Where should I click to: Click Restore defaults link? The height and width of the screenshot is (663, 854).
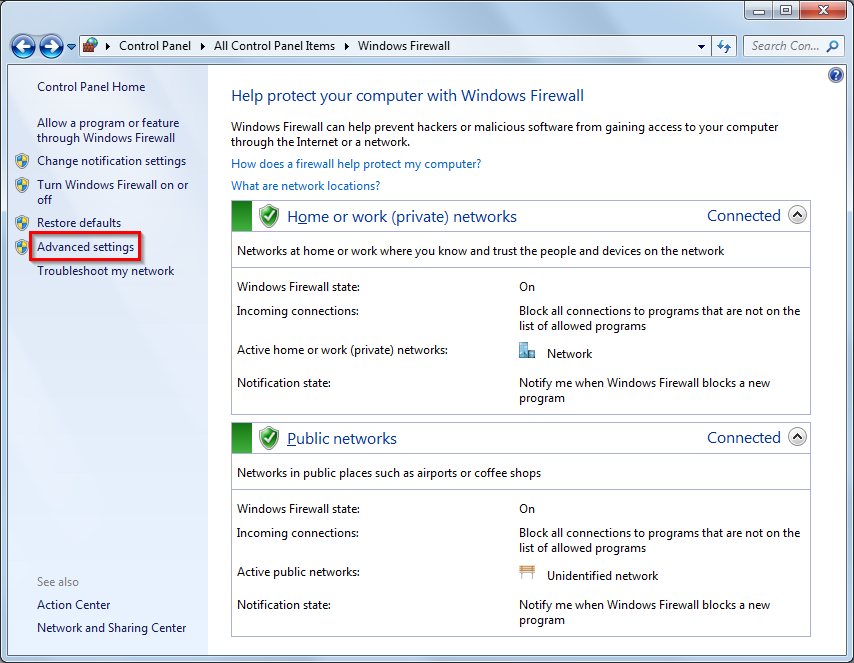tap(79, 223)
